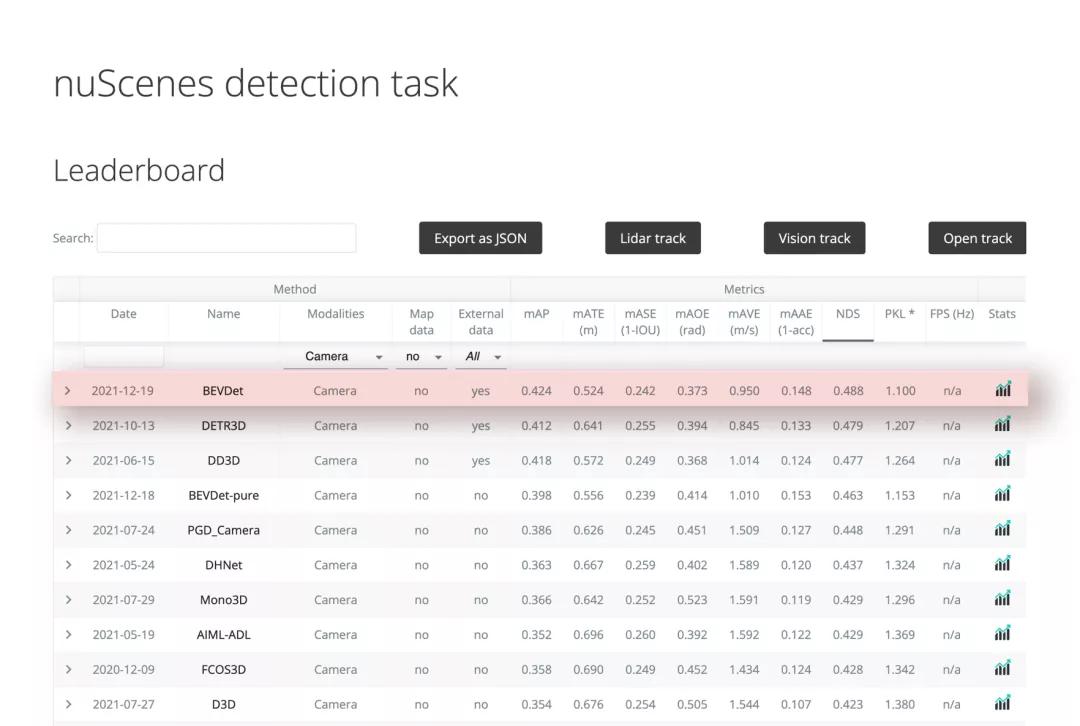Open the Vision track leaderboard

pyautogui.click(x=814, y=238)
